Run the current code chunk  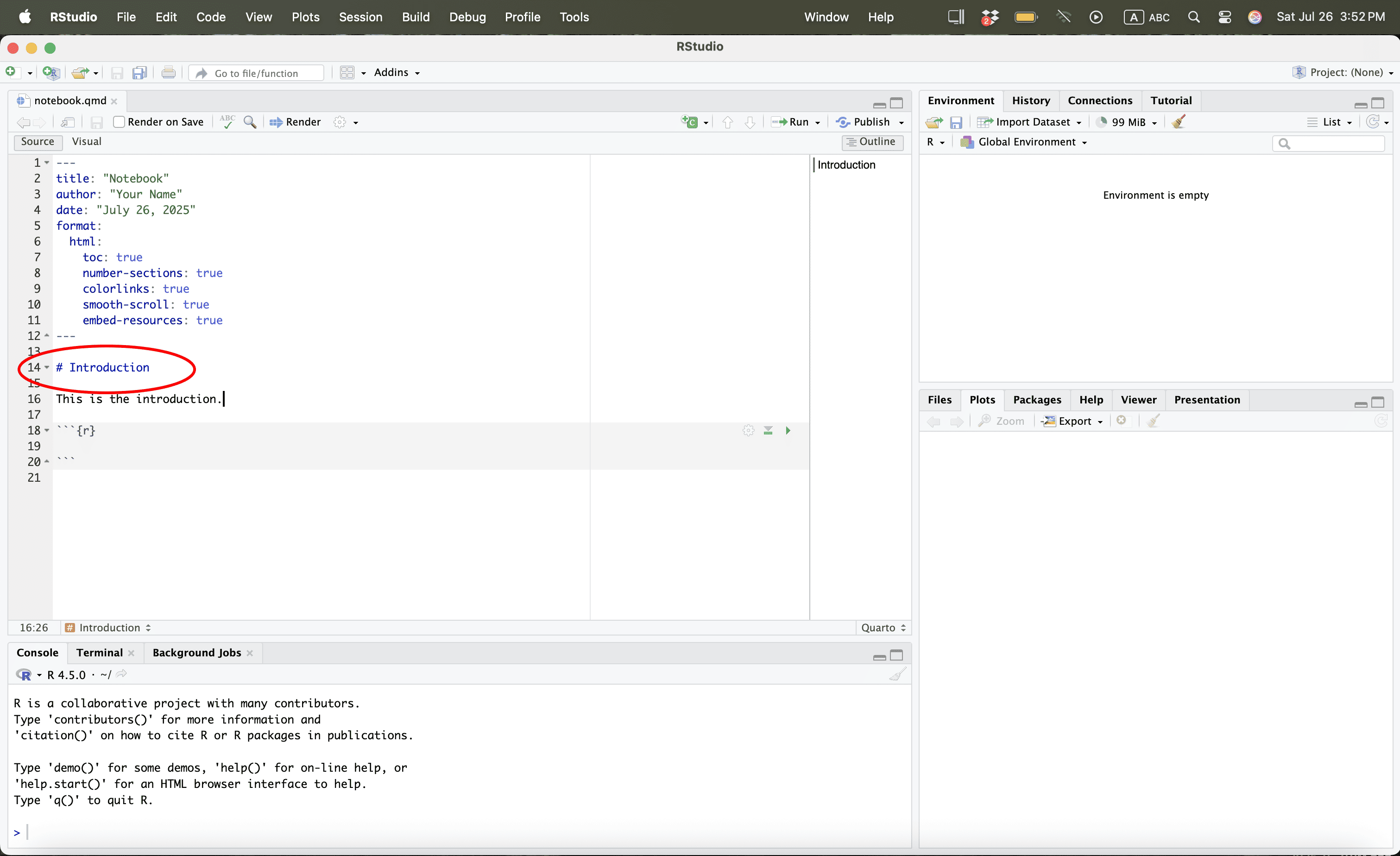coord(788,431)
